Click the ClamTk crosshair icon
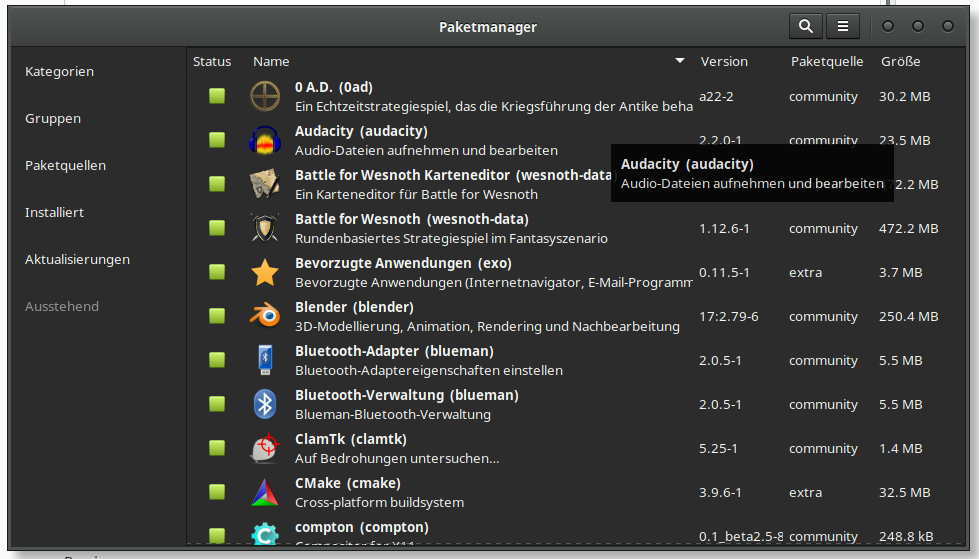Screen dimensions: 979x559 point(265,448)
